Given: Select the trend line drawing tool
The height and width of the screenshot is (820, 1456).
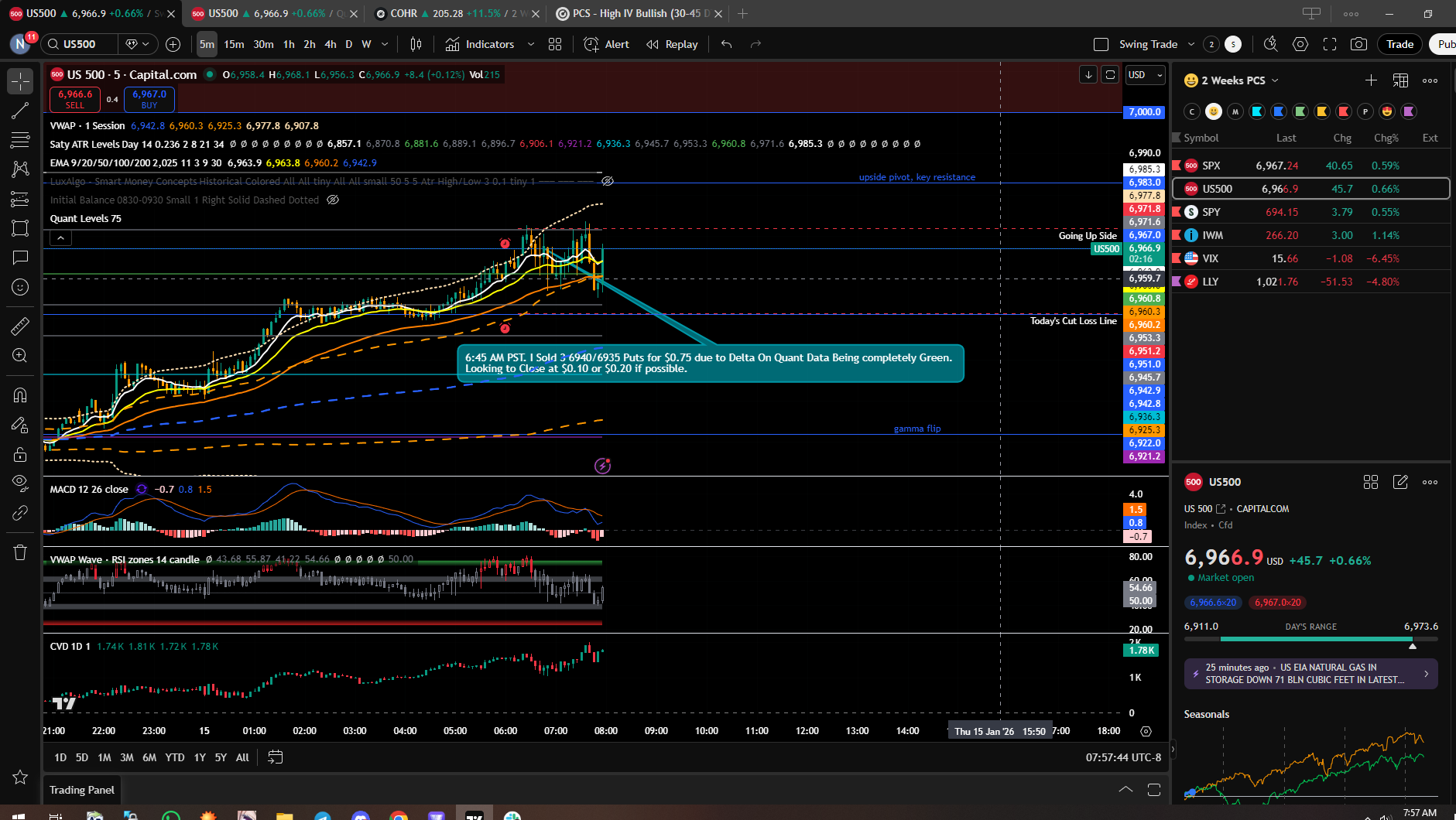Looking at the screenshot, I should (x=20, y=111).
